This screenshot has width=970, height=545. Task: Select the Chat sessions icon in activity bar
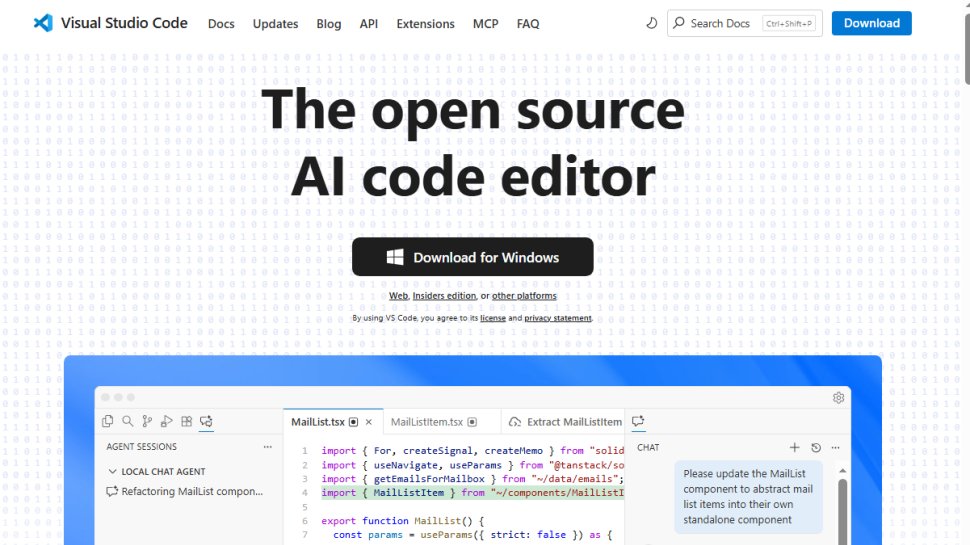206,421
